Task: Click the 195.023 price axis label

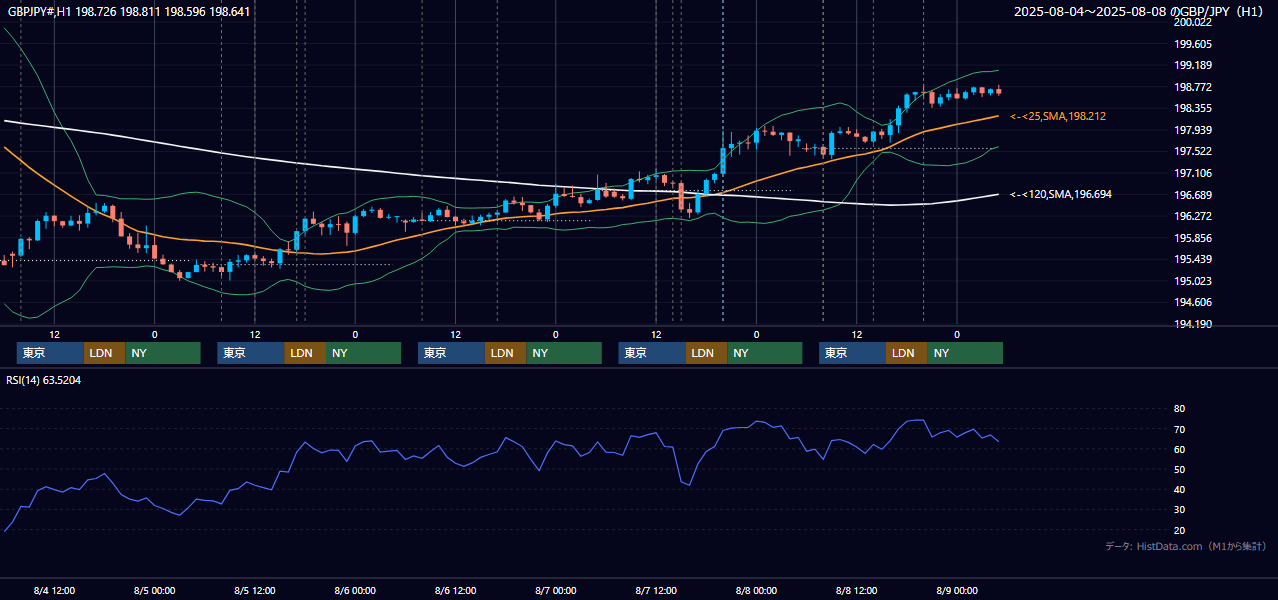Action: 1192,281
